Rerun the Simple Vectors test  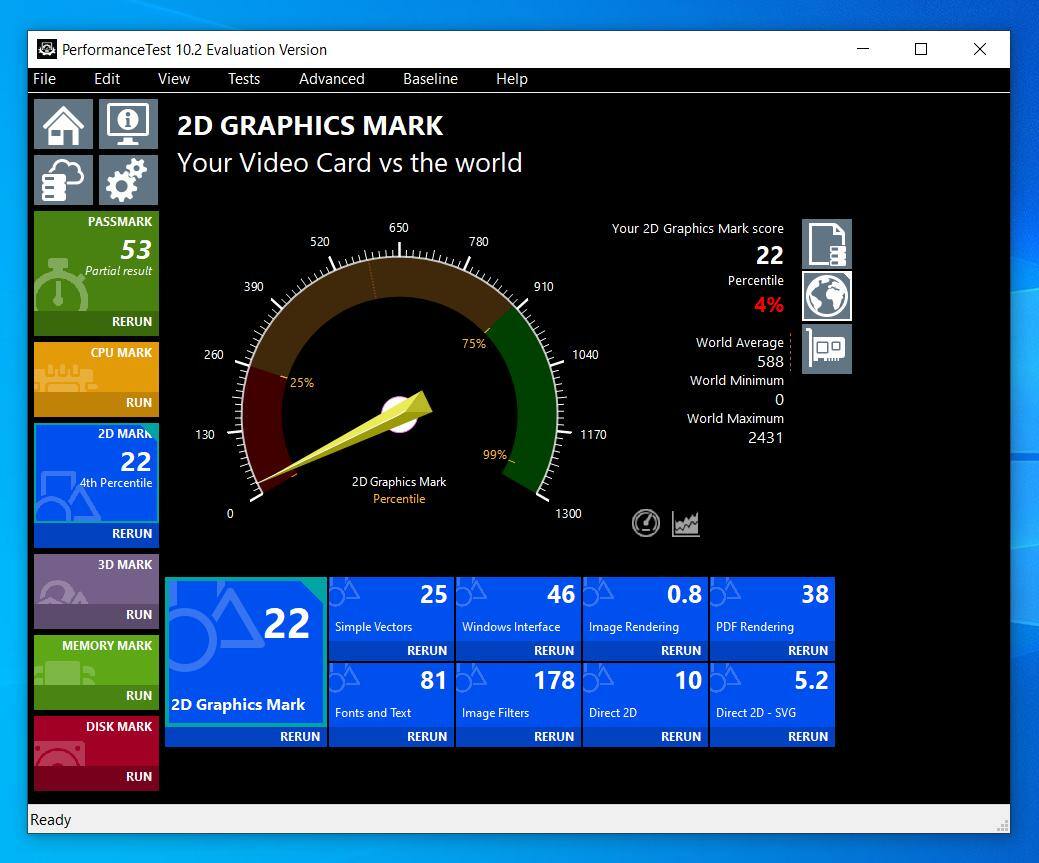click(427, 651)
